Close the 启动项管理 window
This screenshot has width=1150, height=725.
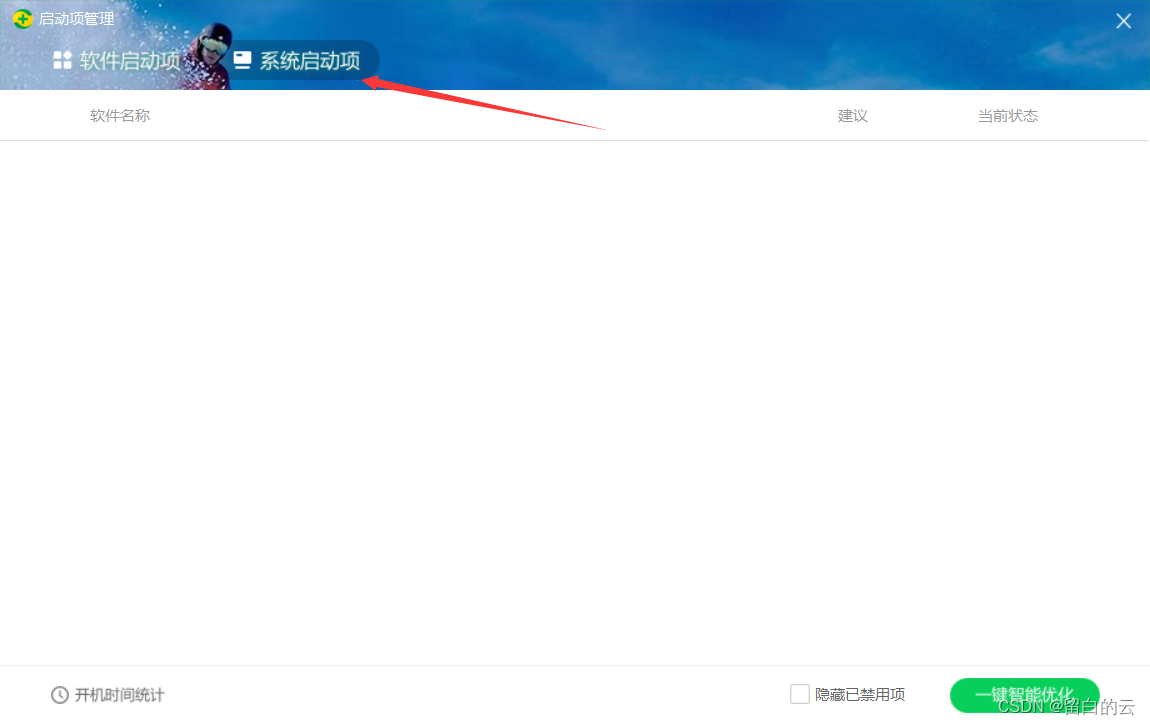[x=1123, y=21]
